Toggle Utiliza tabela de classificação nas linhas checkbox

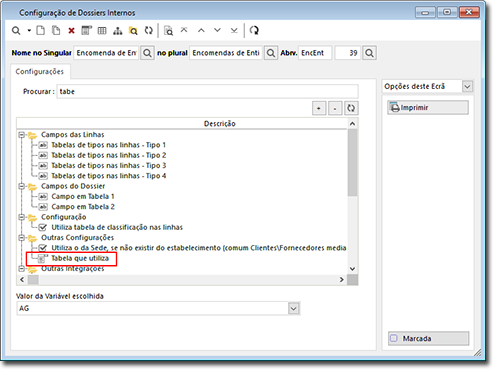click(43, 228)
